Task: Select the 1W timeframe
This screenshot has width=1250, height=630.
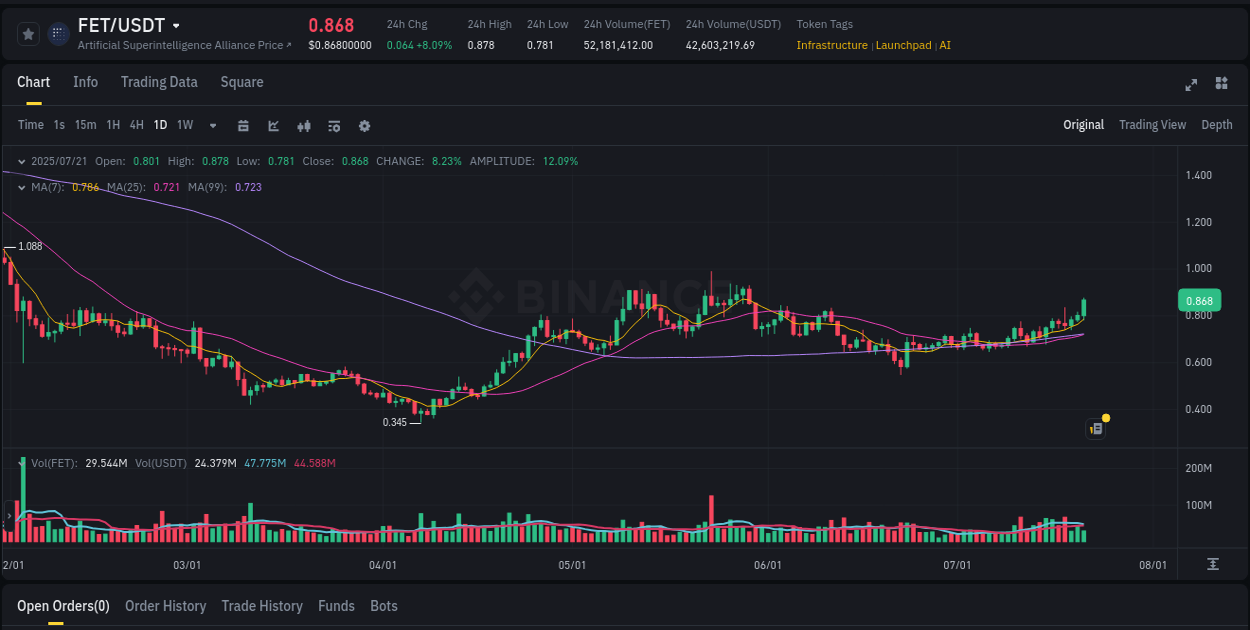Action: pyautogui.click(x=184, y=125)
